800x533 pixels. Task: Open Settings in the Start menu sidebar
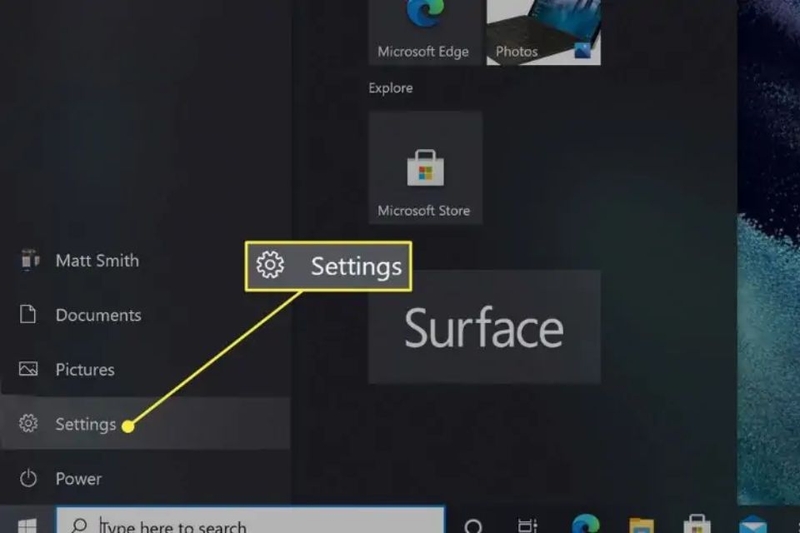[x=145, y=424]
